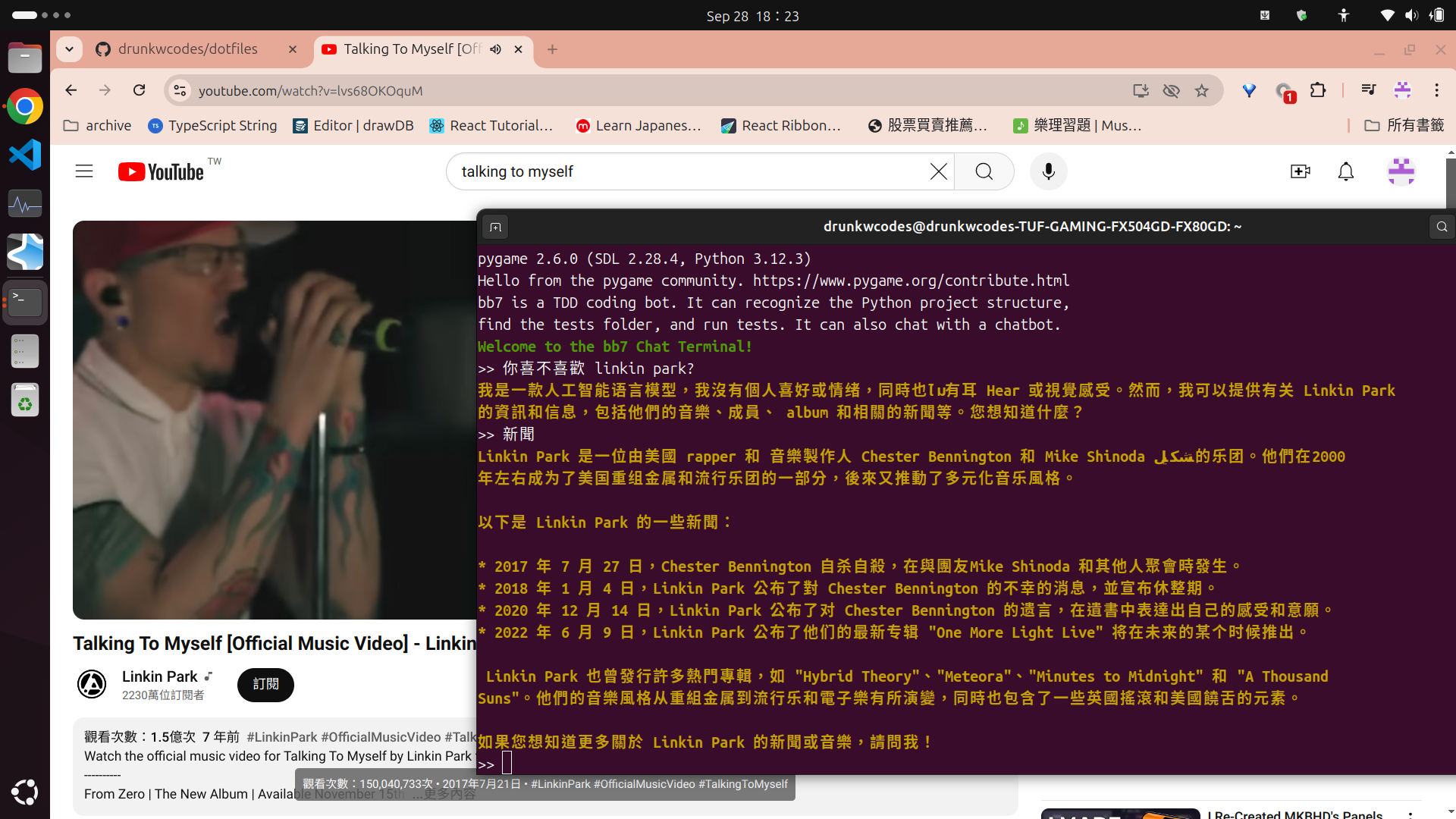This screenshot has height=819, width=1456.
Task: Click the notifications bell icon
Action: [1346, 171]
